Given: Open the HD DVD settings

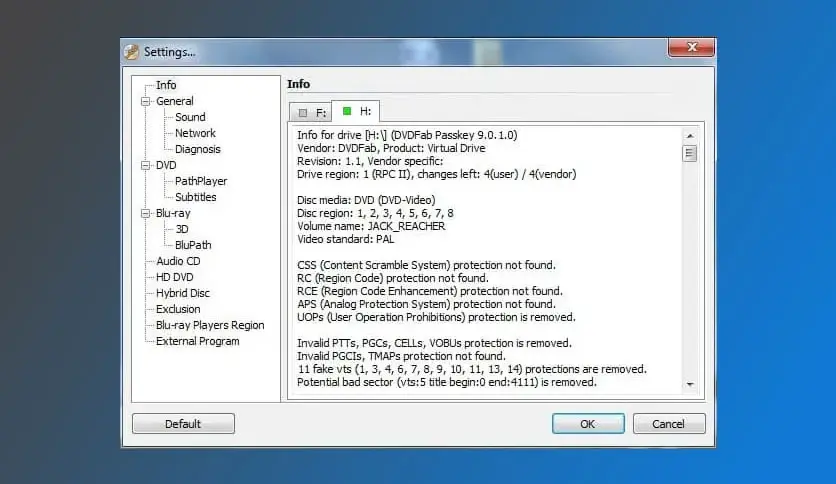Looking at the screenshot, I should tap(174, 277).
